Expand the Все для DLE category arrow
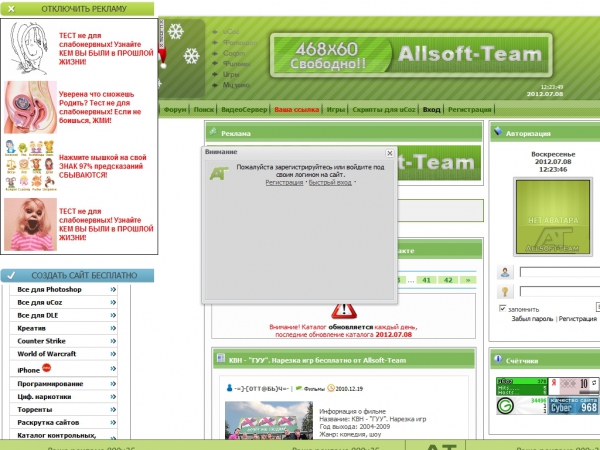 coord(113,316)
